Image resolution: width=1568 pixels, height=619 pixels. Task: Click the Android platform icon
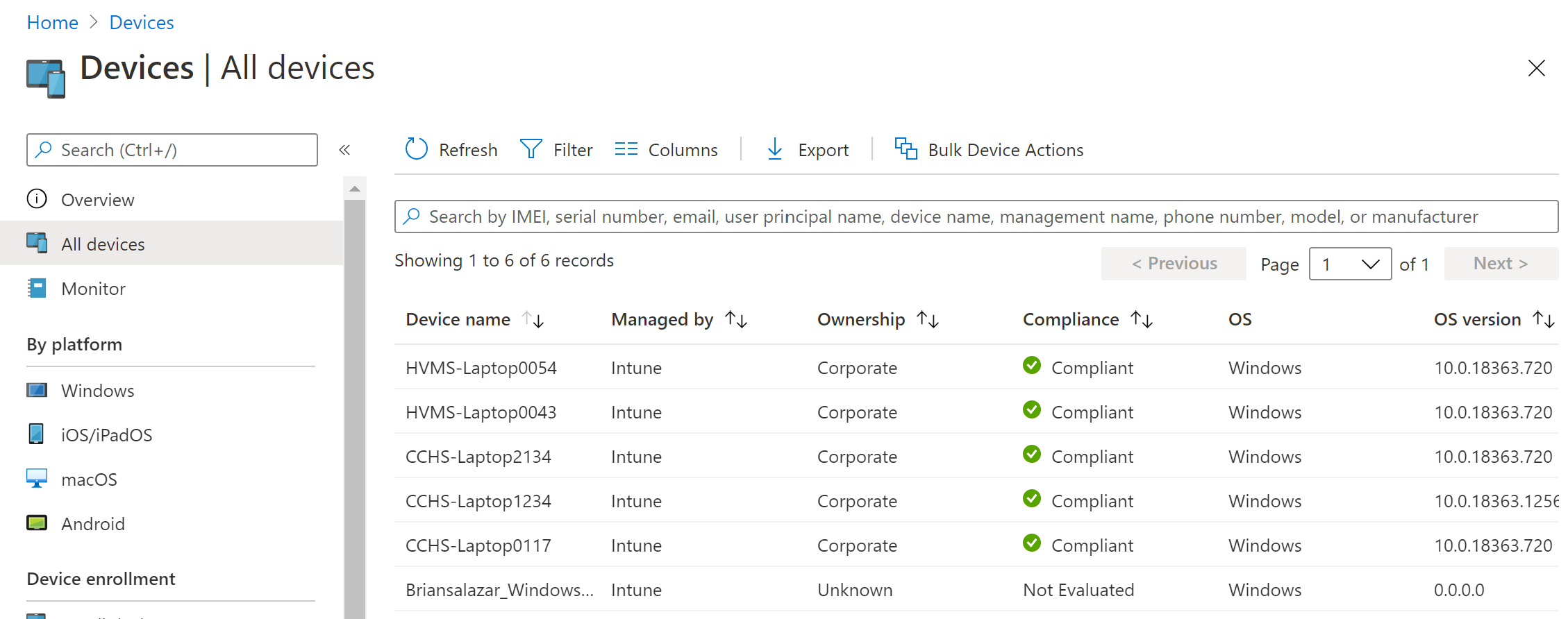[x=37, y=523]
